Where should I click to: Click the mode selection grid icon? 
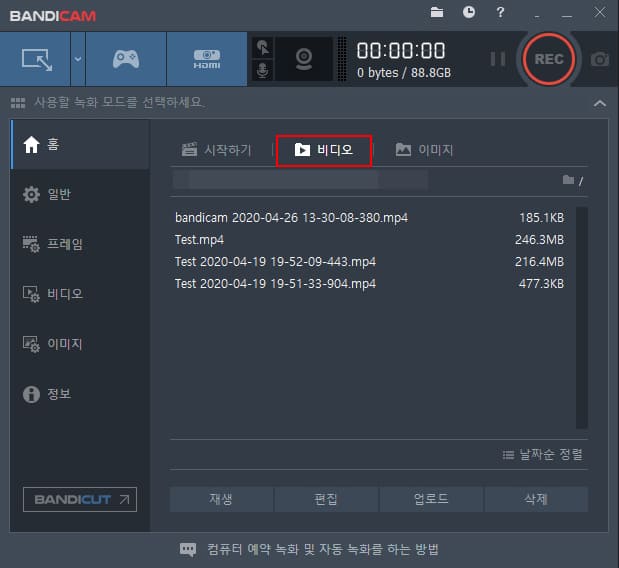click(18, 103)
